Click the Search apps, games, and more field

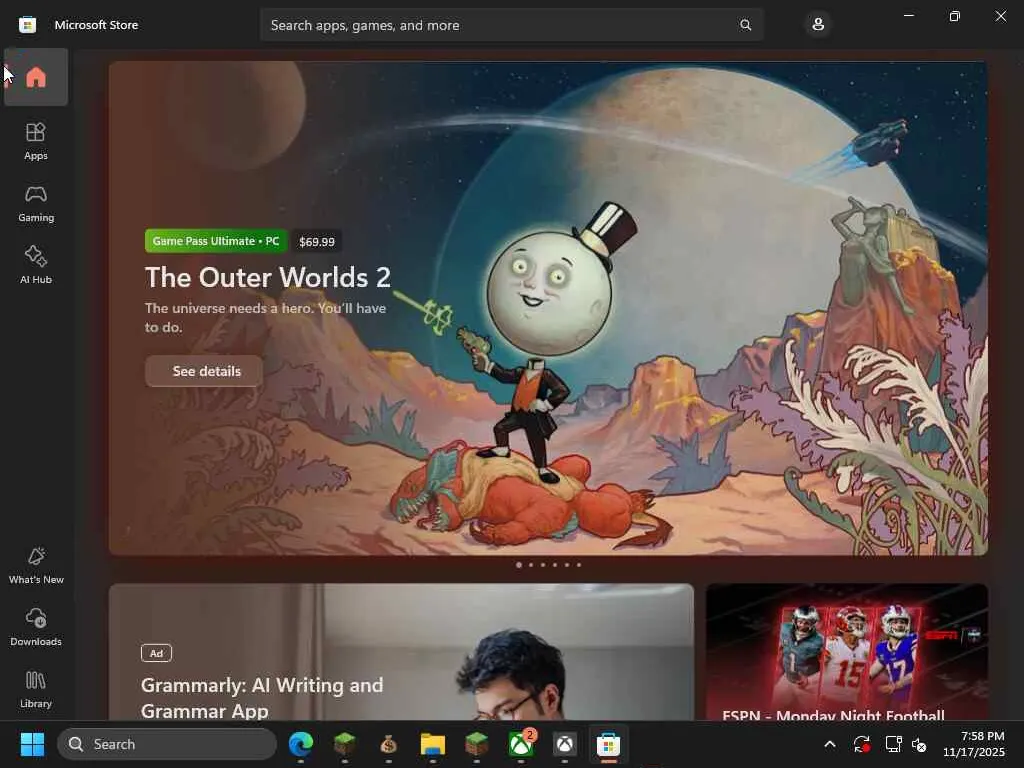click(511, 25)
